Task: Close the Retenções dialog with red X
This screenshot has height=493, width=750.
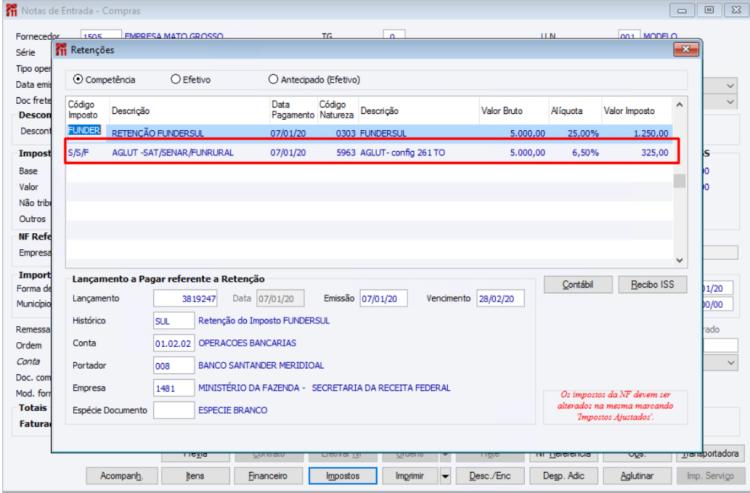Action: [686, 49]
